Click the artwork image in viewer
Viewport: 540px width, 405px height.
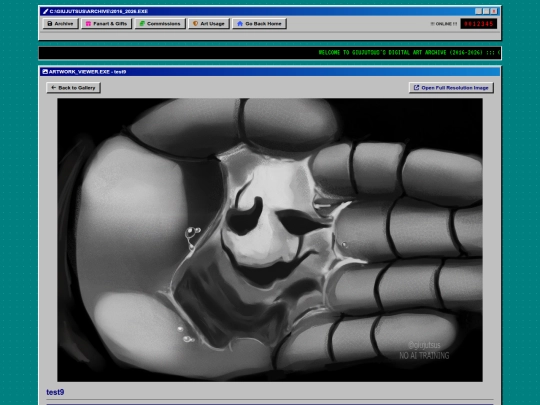[x=270, y=240]
